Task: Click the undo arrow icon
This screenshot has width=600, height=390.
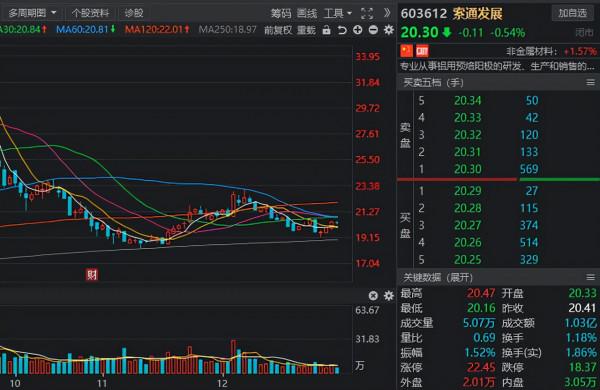Action: point(342,30)
